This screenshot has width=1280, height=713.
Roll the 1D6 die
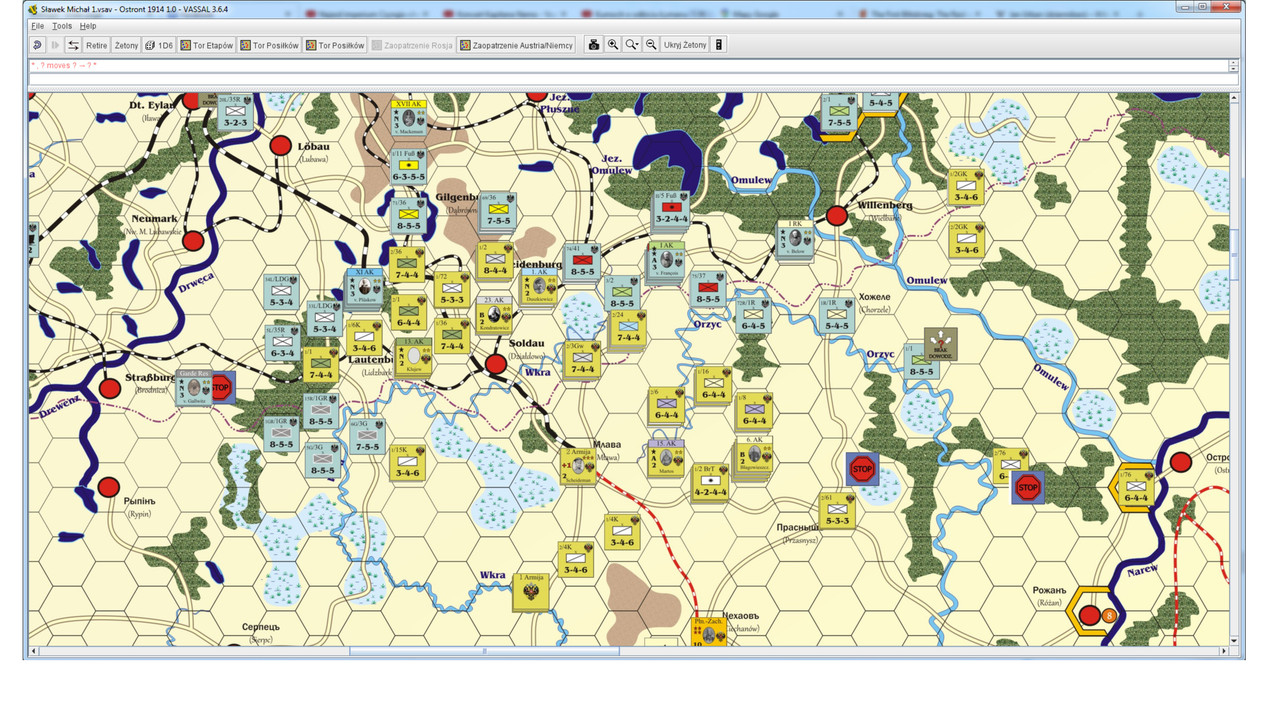click(159, 45)
